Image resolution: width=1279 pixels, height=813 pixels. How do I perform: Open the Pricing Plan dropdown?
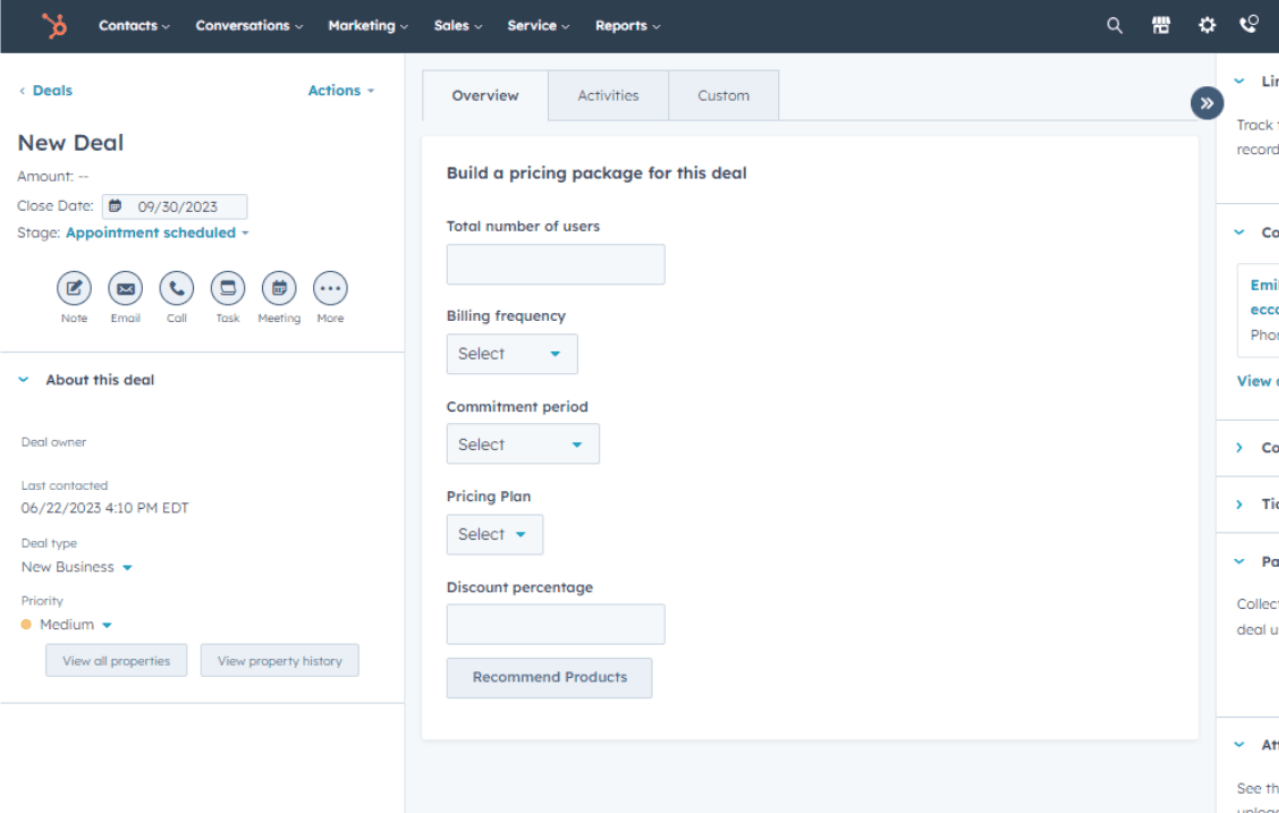494,535
